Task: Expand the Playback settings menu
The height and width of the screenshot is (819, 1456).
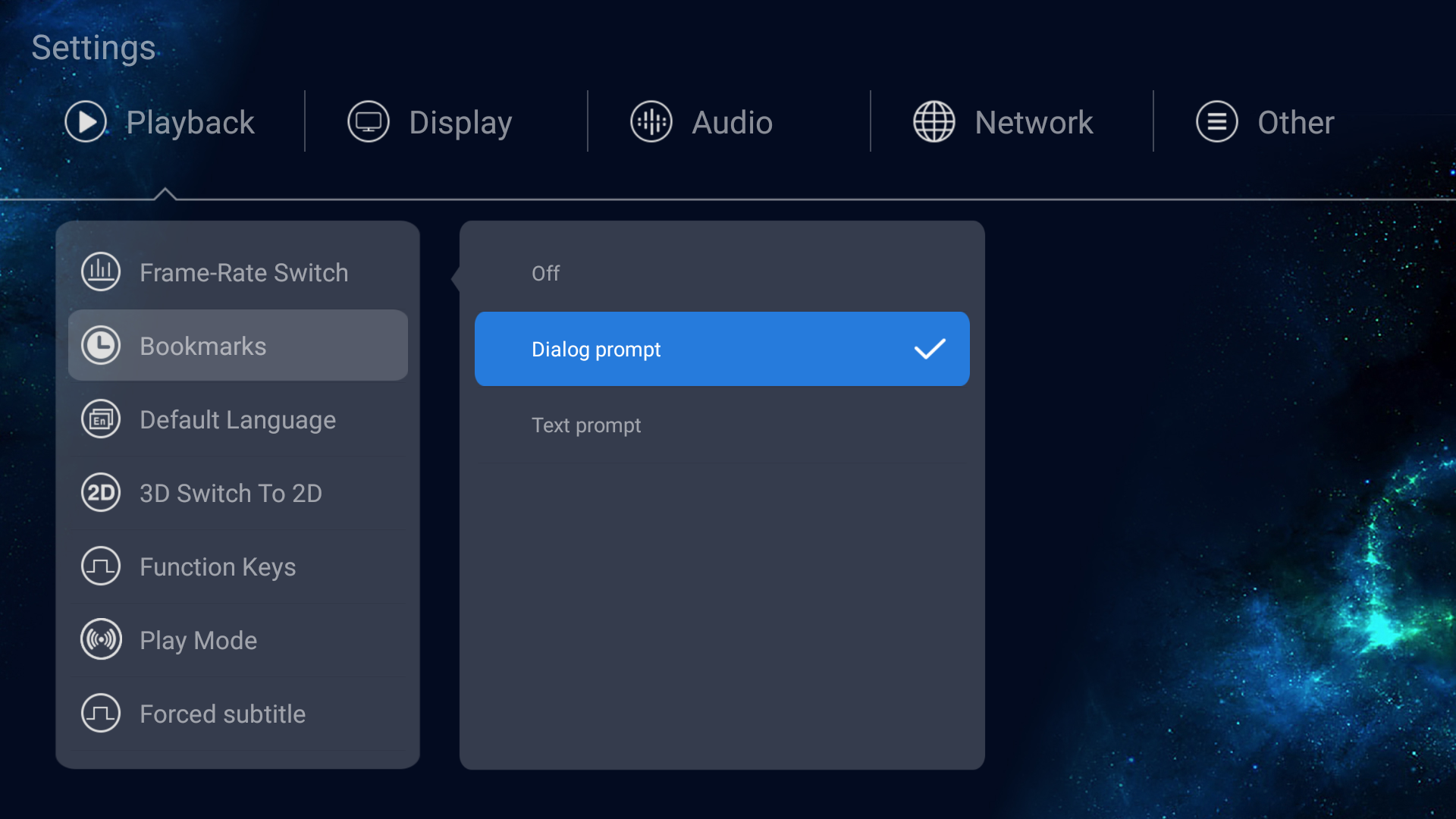Action: pyautogui.click(x=159, y=121)
